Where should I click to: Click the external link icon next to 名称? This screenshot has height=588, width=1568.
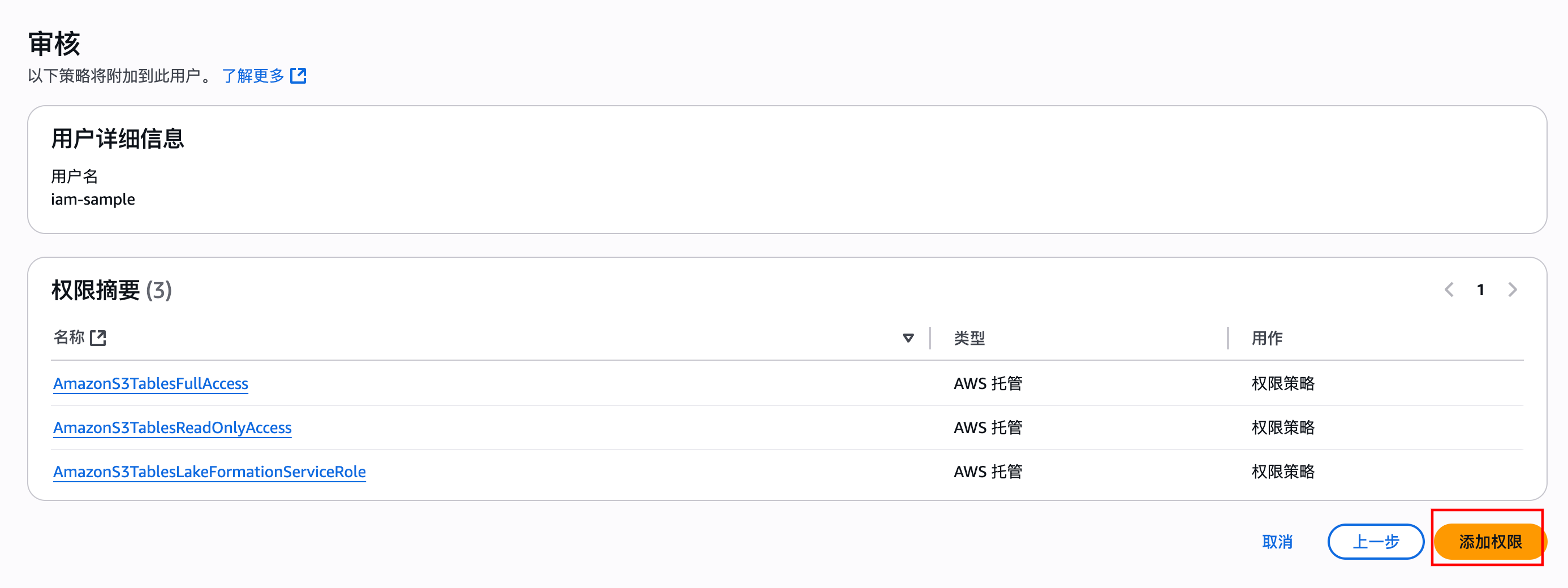click(98, 338)
